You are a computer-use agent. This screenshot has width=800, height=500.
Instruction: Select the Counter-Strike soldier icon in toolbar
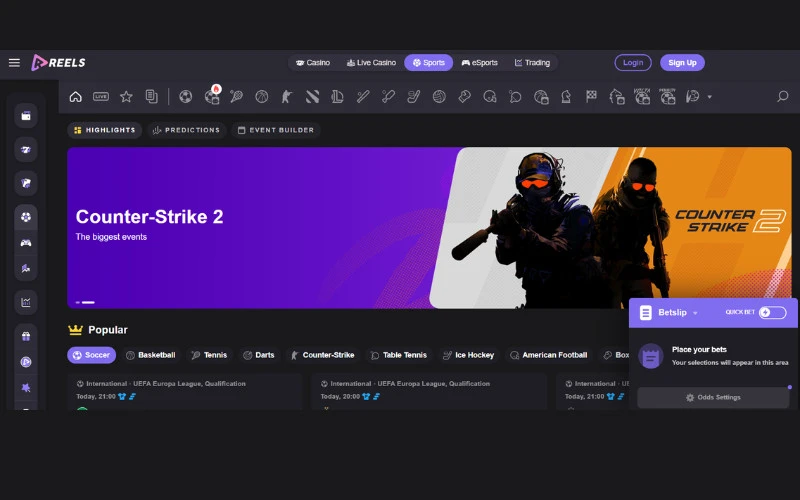tap(287, 96)
